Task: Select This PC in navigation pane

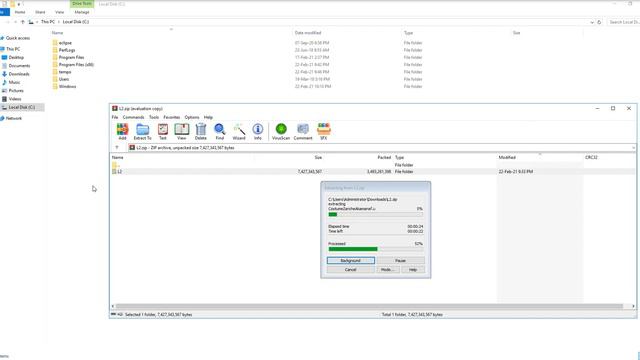Action: point(13,49)
